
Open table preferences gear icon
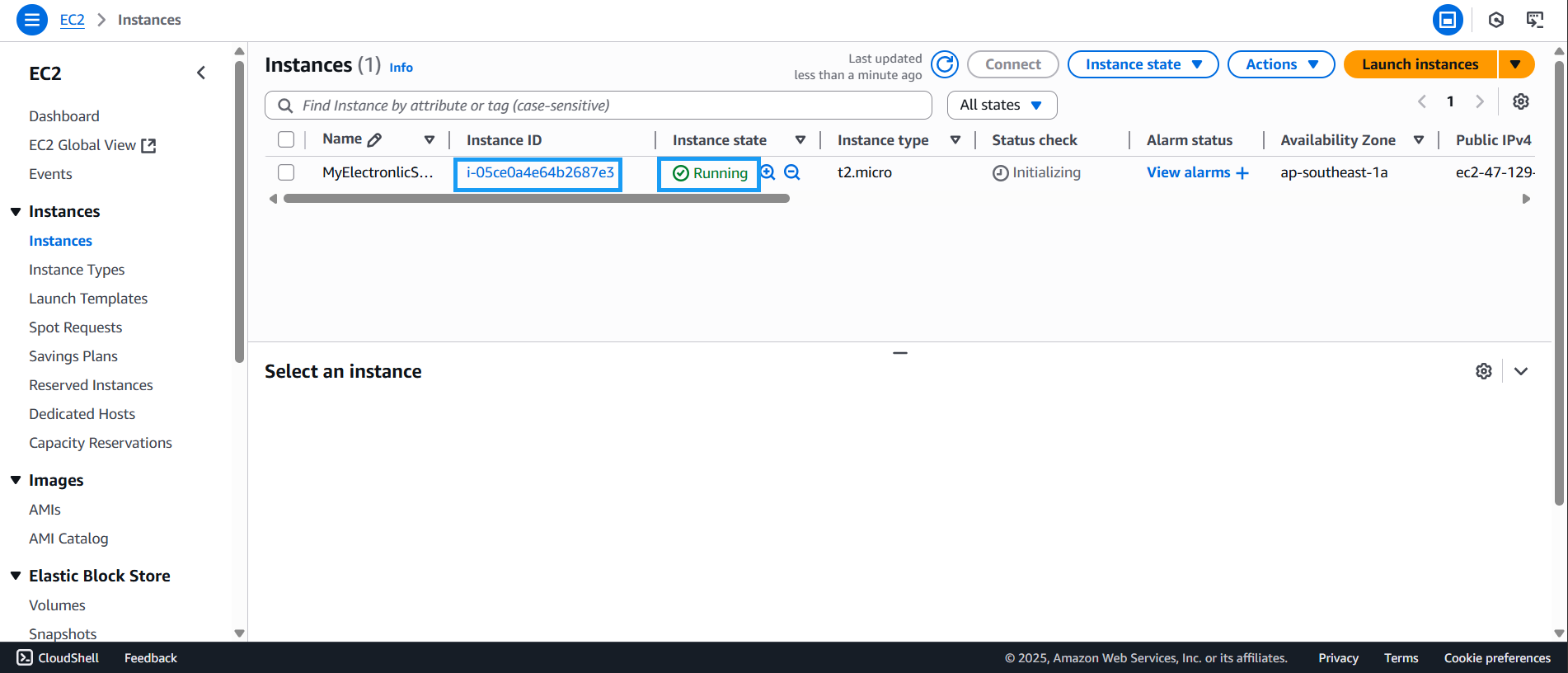click(1521, 101)
